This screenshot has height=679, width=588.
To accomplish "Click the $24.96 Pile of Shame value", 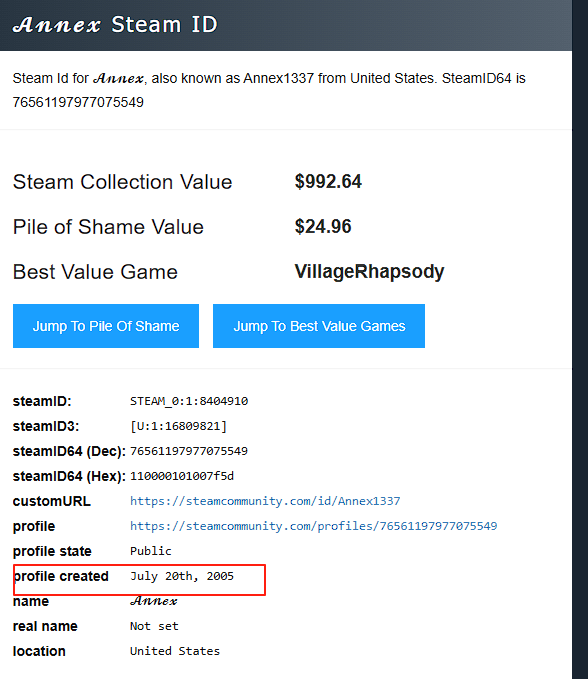I will tap(323, 226).
